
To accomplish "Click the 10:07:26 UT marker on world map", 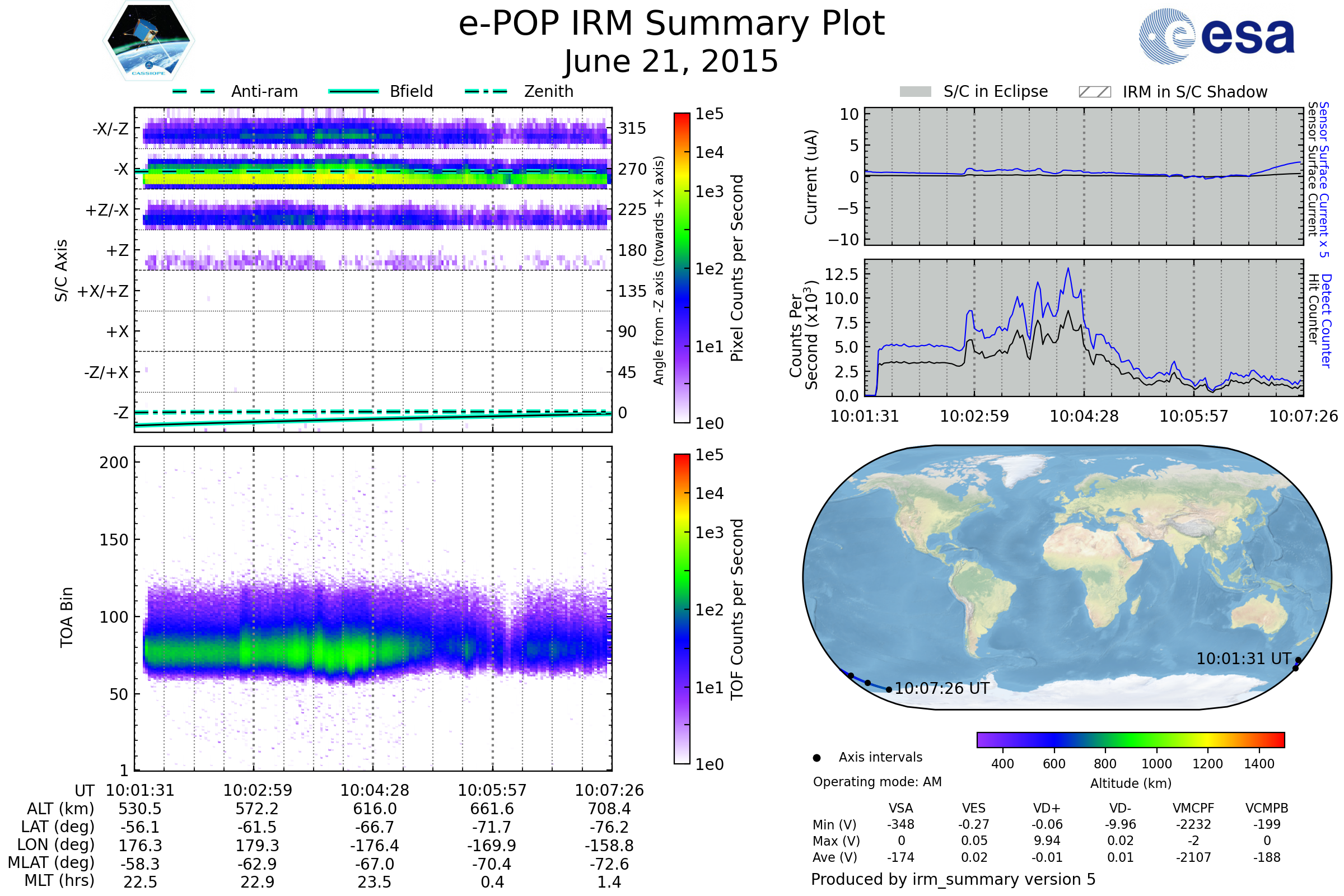I will (889, 690).
